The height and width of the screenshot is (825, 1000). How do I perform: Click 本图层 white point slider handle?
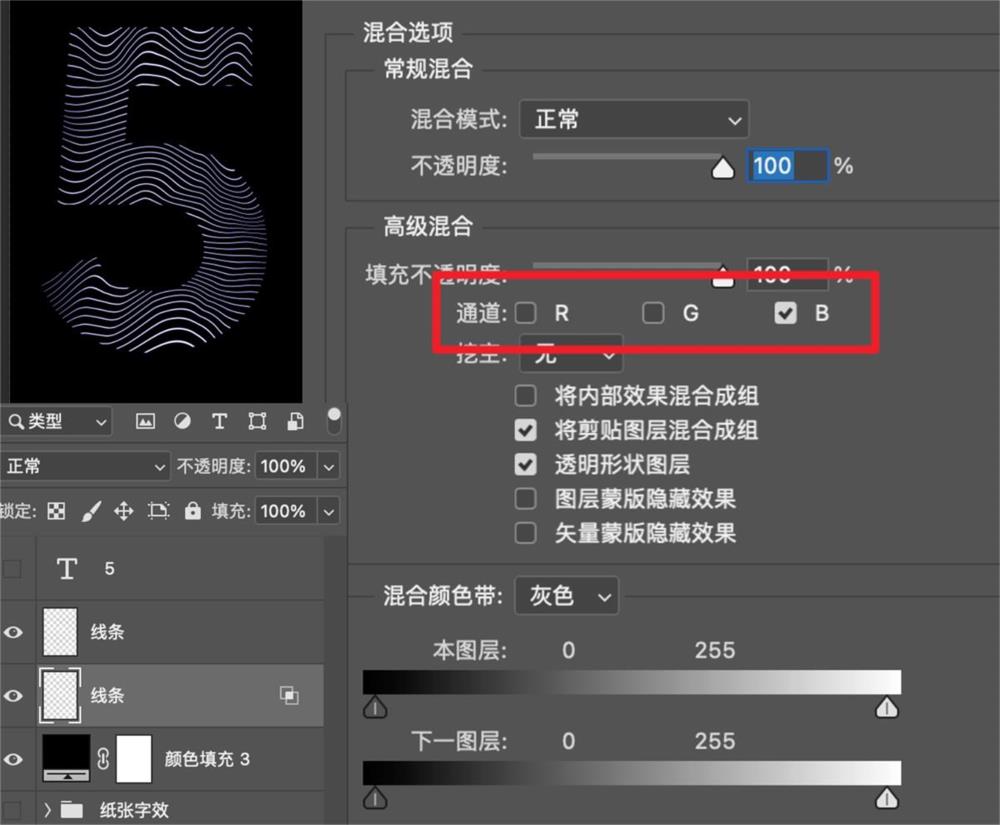click(x=886, y=707)
